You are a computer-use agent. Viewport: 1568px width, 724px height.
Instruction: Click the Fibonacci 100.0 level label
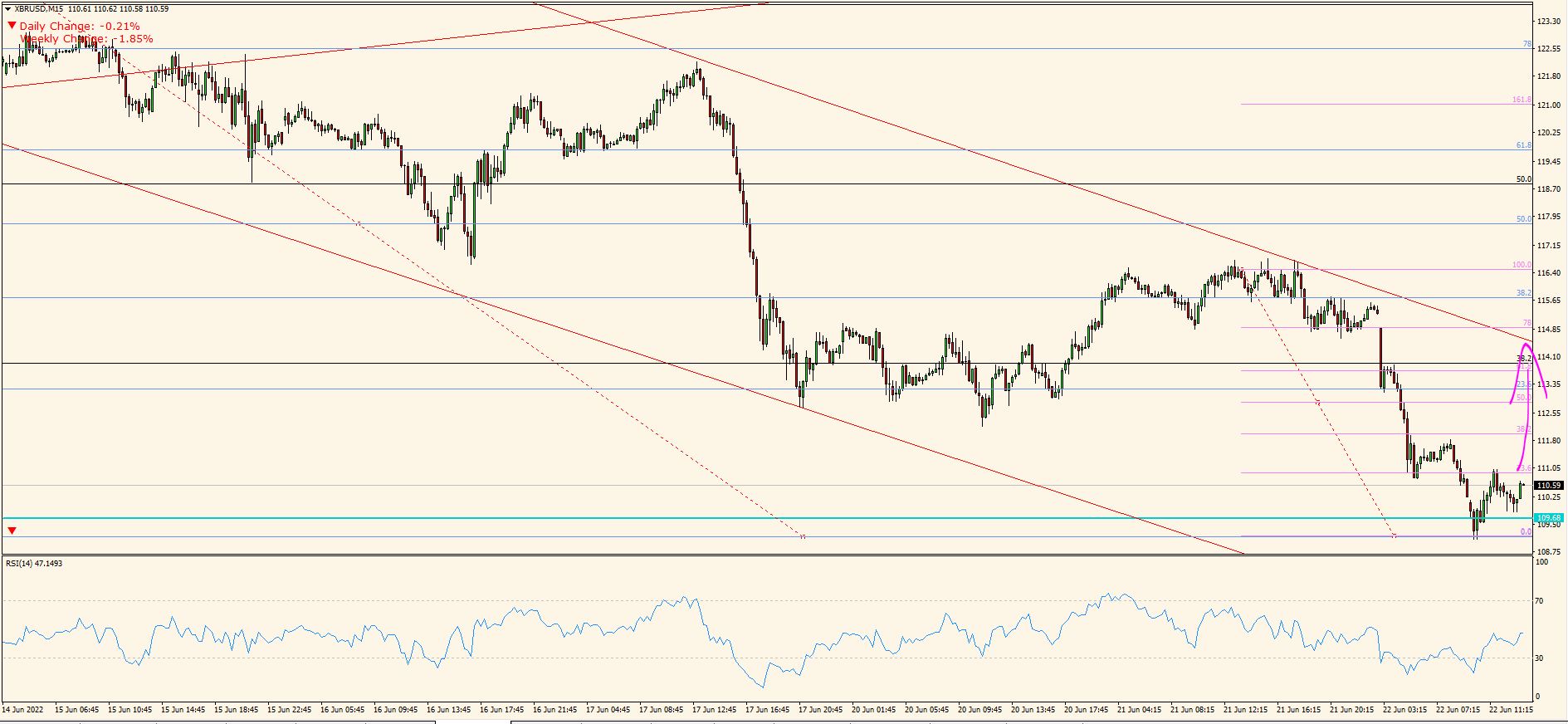click(1522, 265)
